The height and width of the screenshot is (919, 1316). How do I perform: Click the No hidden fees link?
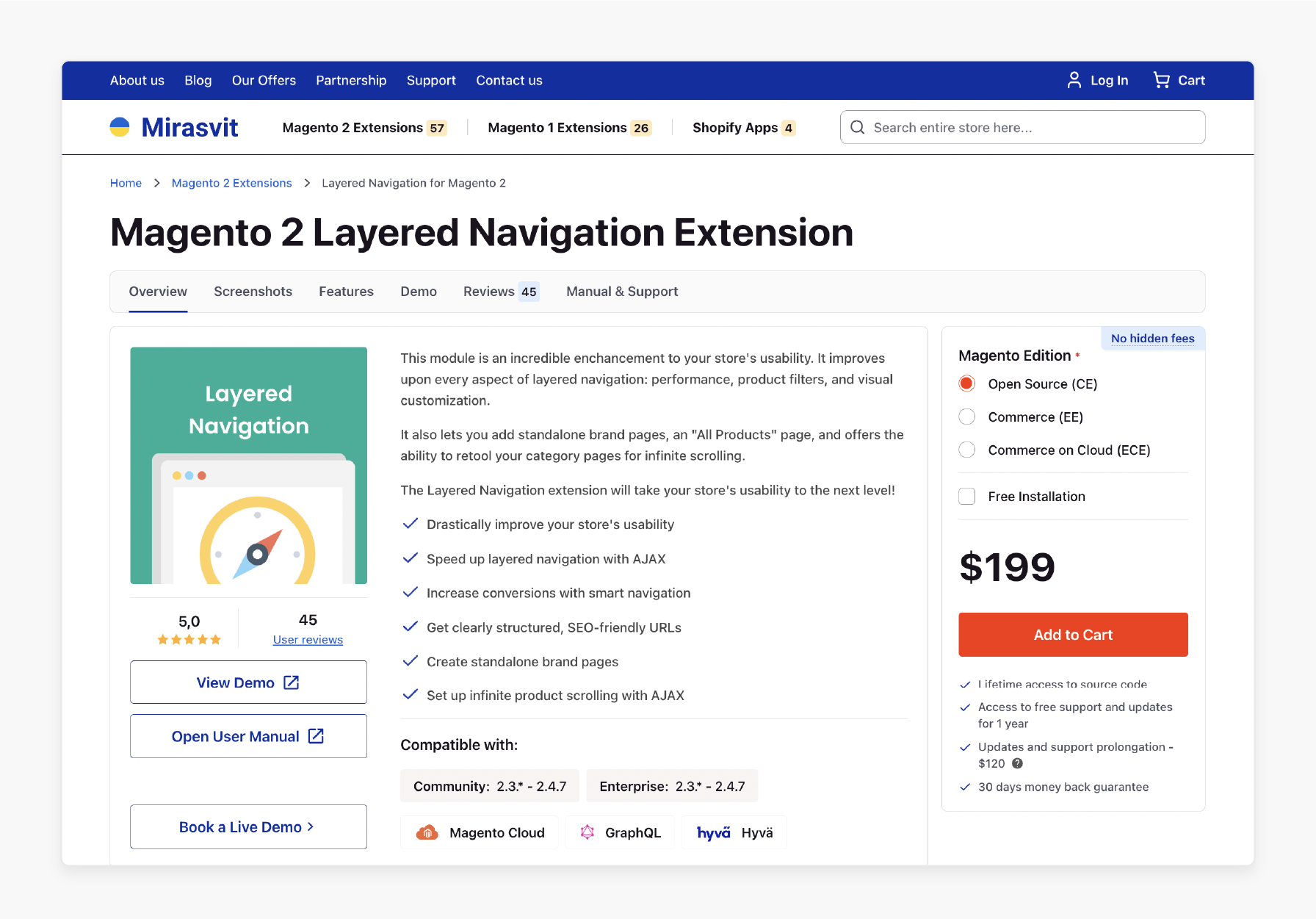(1152, 339)
